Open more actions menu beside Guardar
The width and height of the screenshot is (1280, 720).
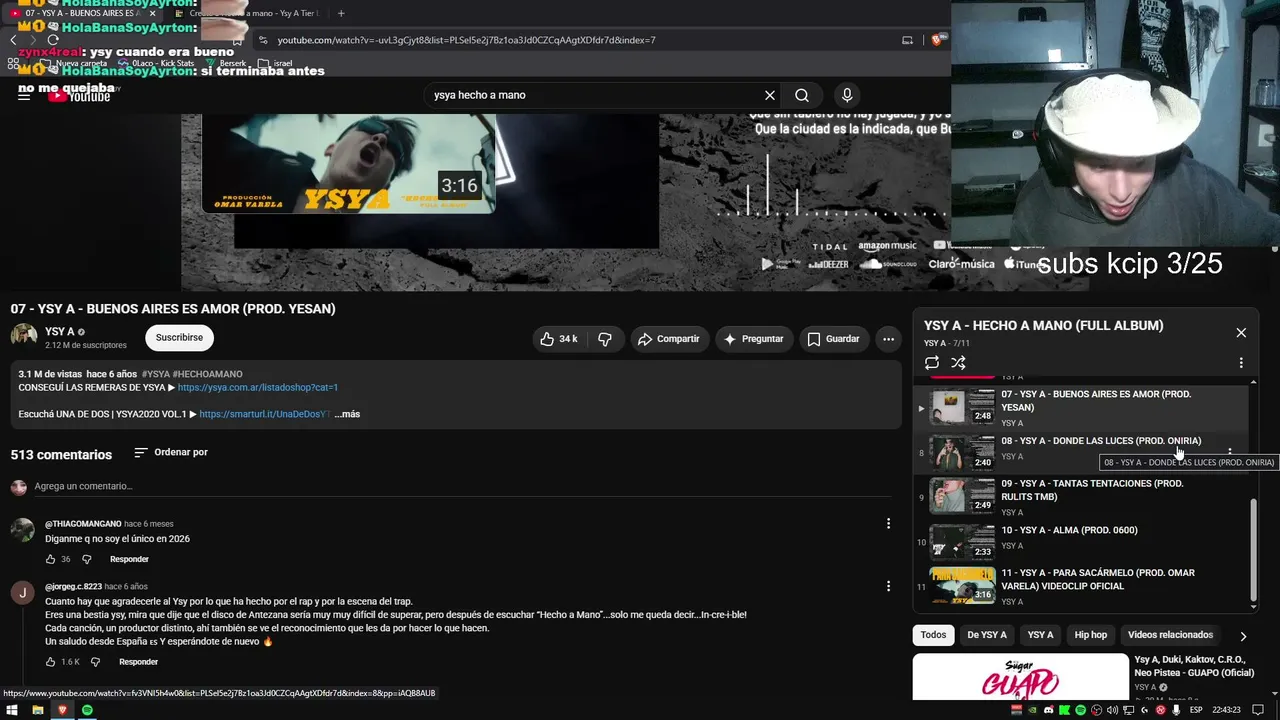click(888, 339)
